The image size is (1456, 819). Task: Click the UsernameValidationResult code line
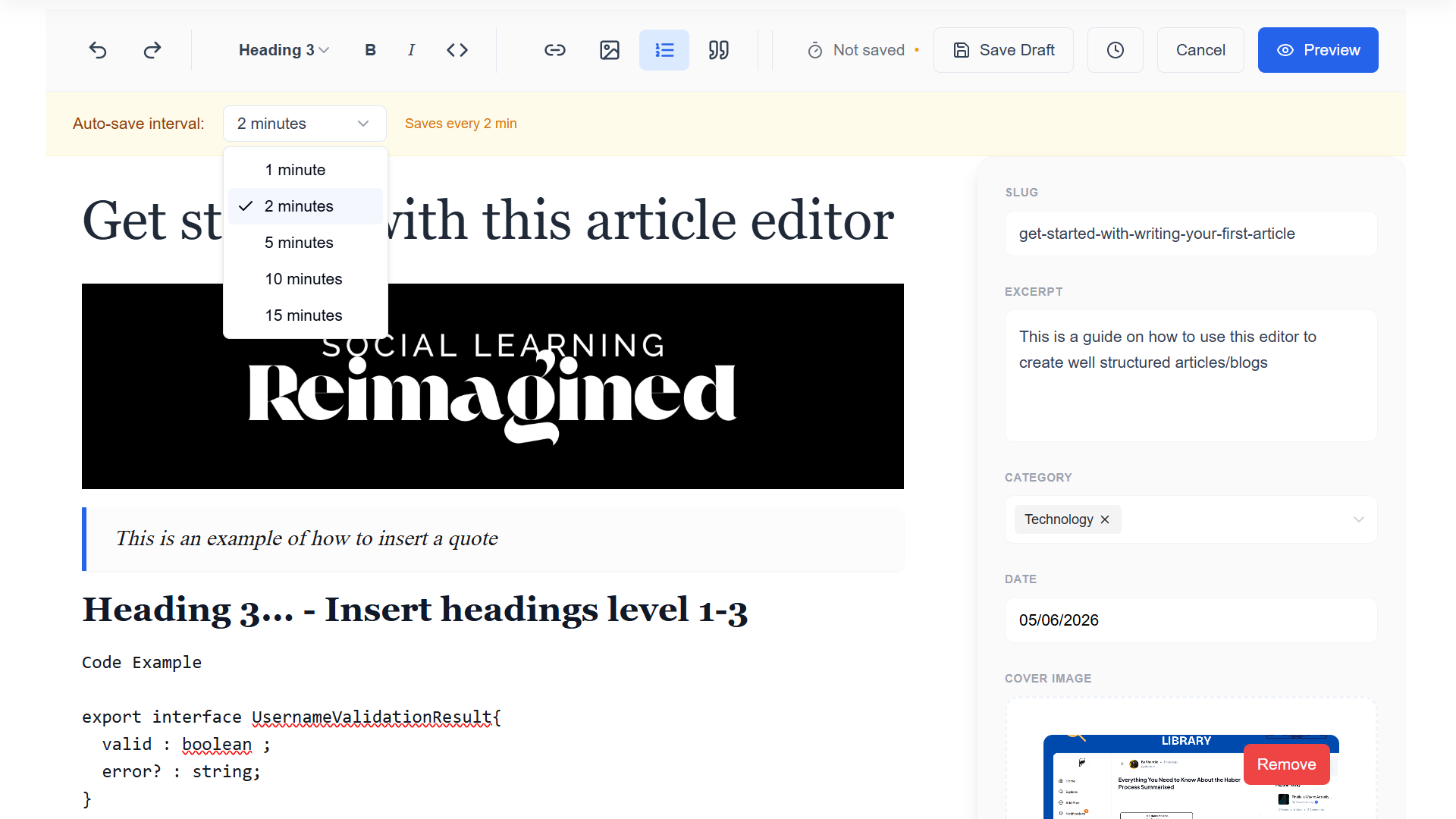[x=292, y=717]
